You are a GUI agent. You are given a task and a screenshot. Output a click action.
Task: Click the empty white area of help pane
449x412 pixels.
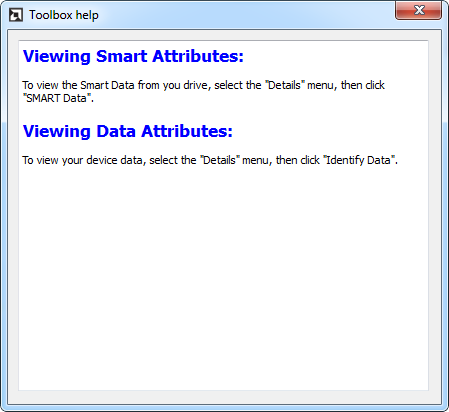coord(223,277)
